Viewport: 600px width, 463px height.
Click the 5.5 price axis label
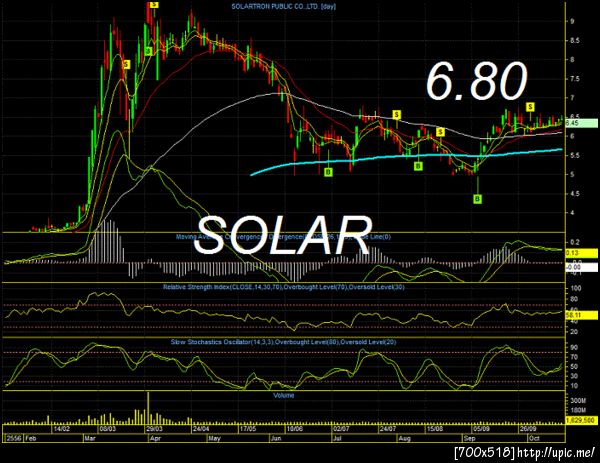[575, 155]
